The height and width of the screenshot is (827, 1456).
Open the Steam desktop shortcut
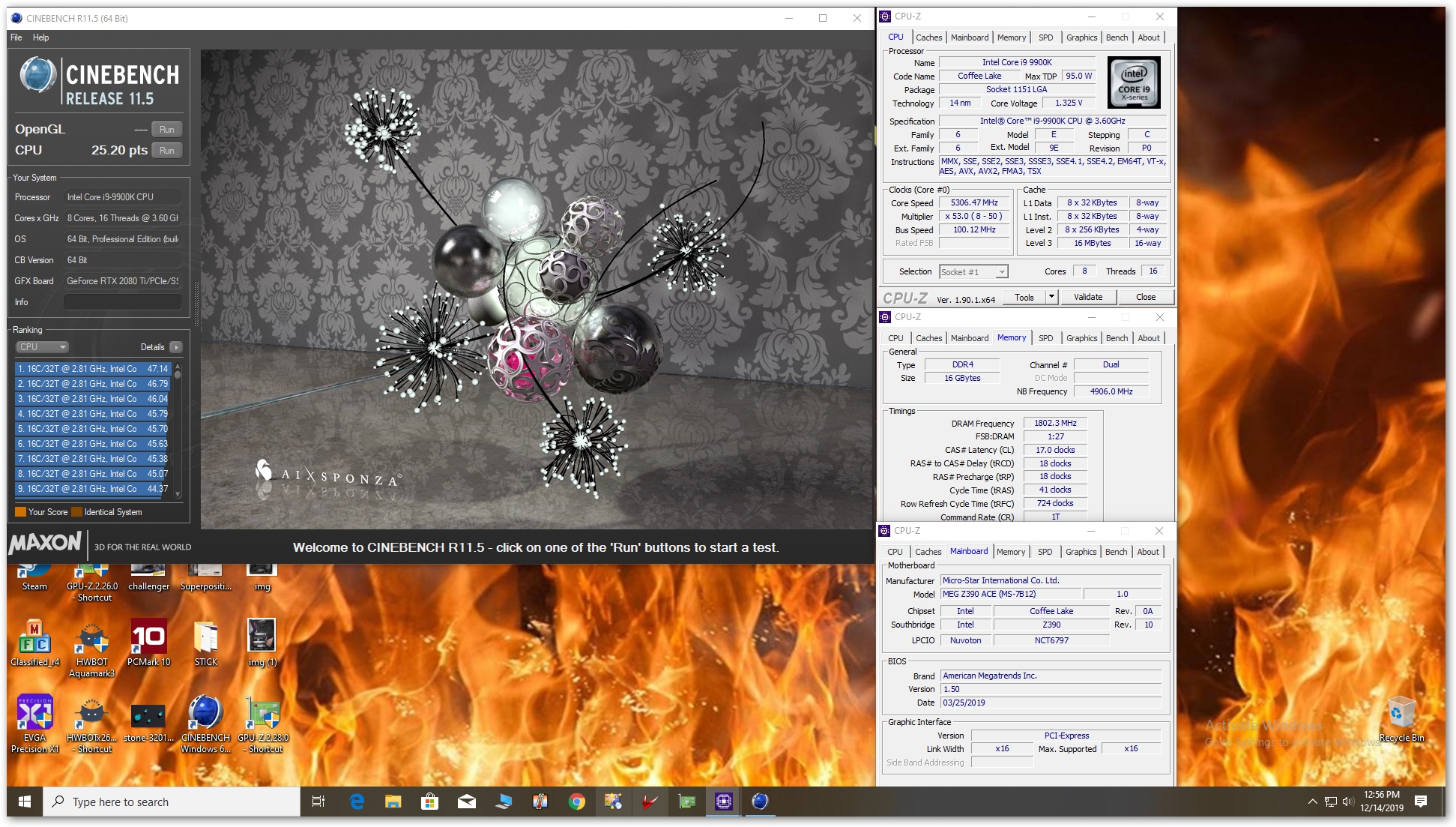[34, 578]
